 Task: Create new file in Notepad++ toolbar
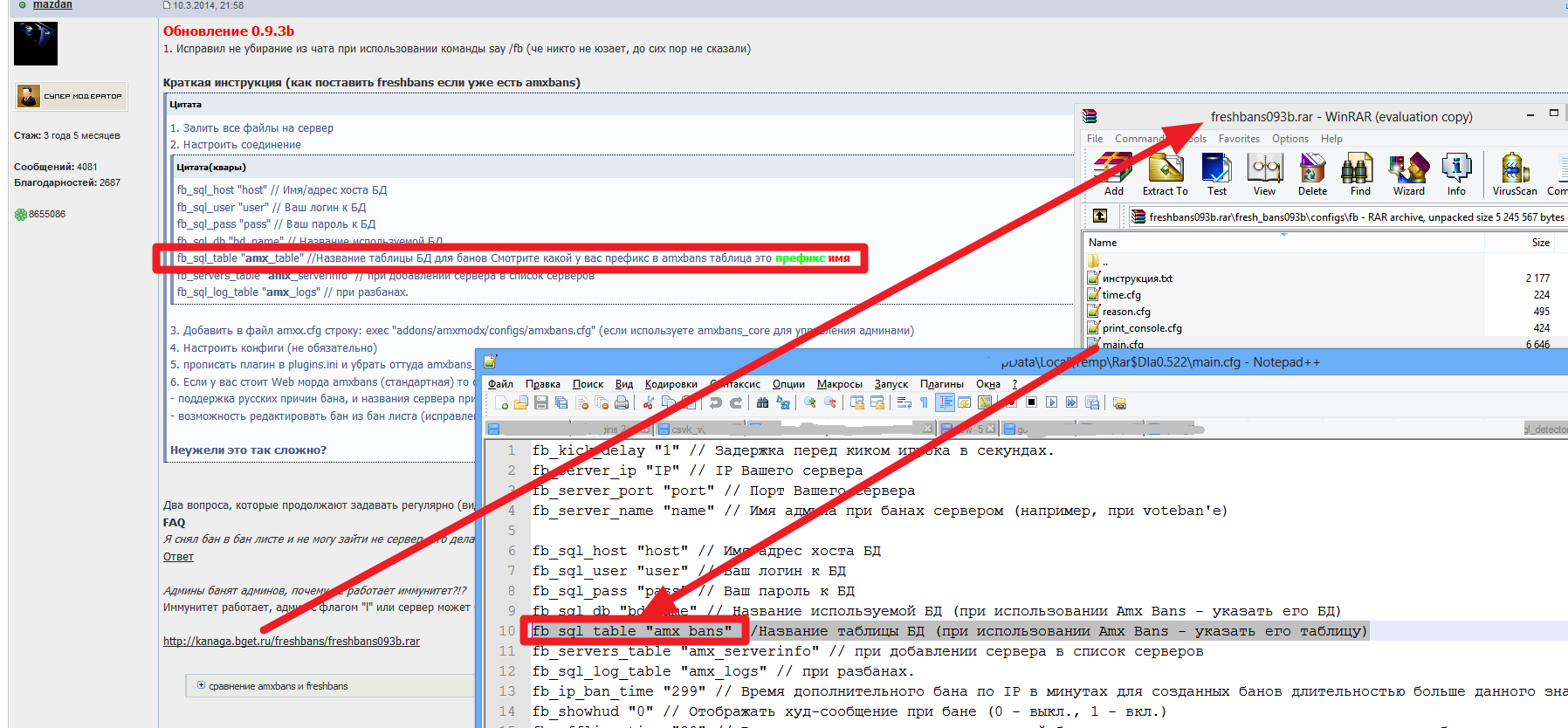(x=501, y=402)
